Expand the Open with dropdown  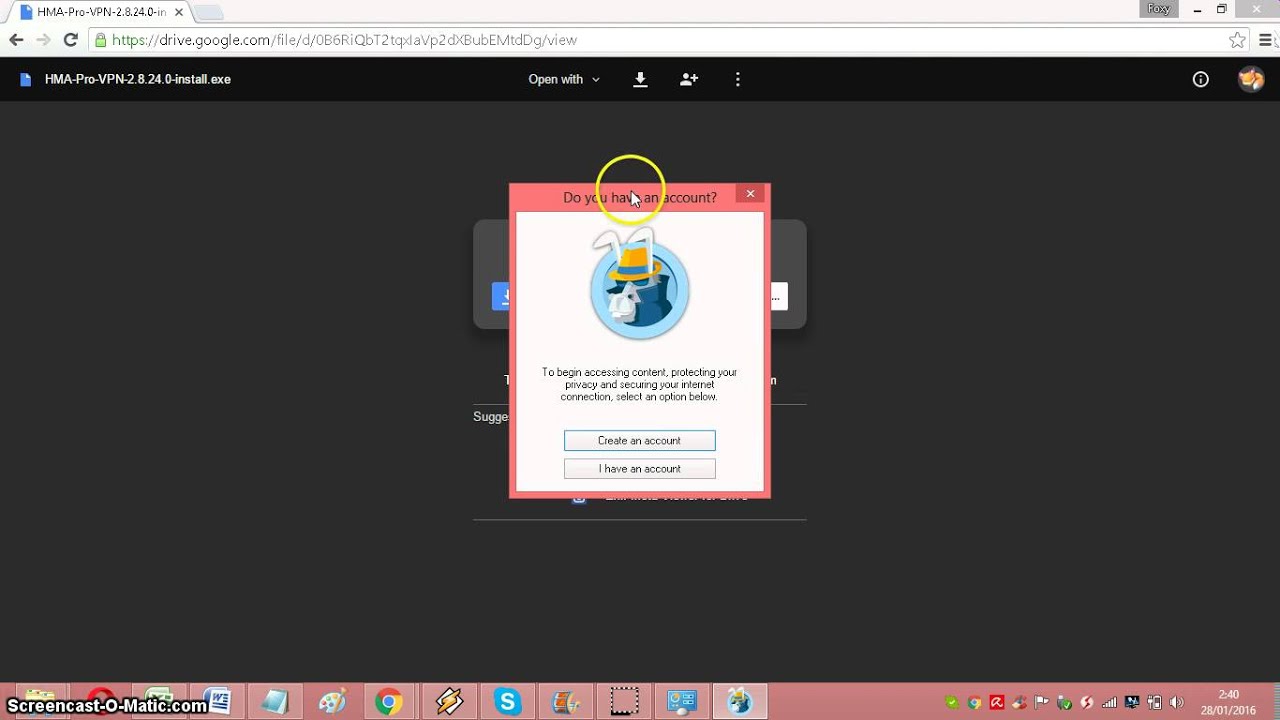coord(564,79)
